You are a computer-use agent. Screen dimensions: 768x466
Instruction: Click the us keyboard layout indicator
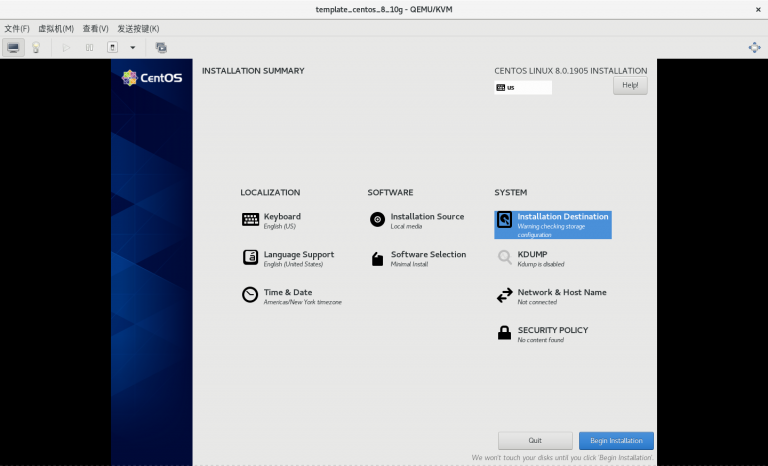523,87
